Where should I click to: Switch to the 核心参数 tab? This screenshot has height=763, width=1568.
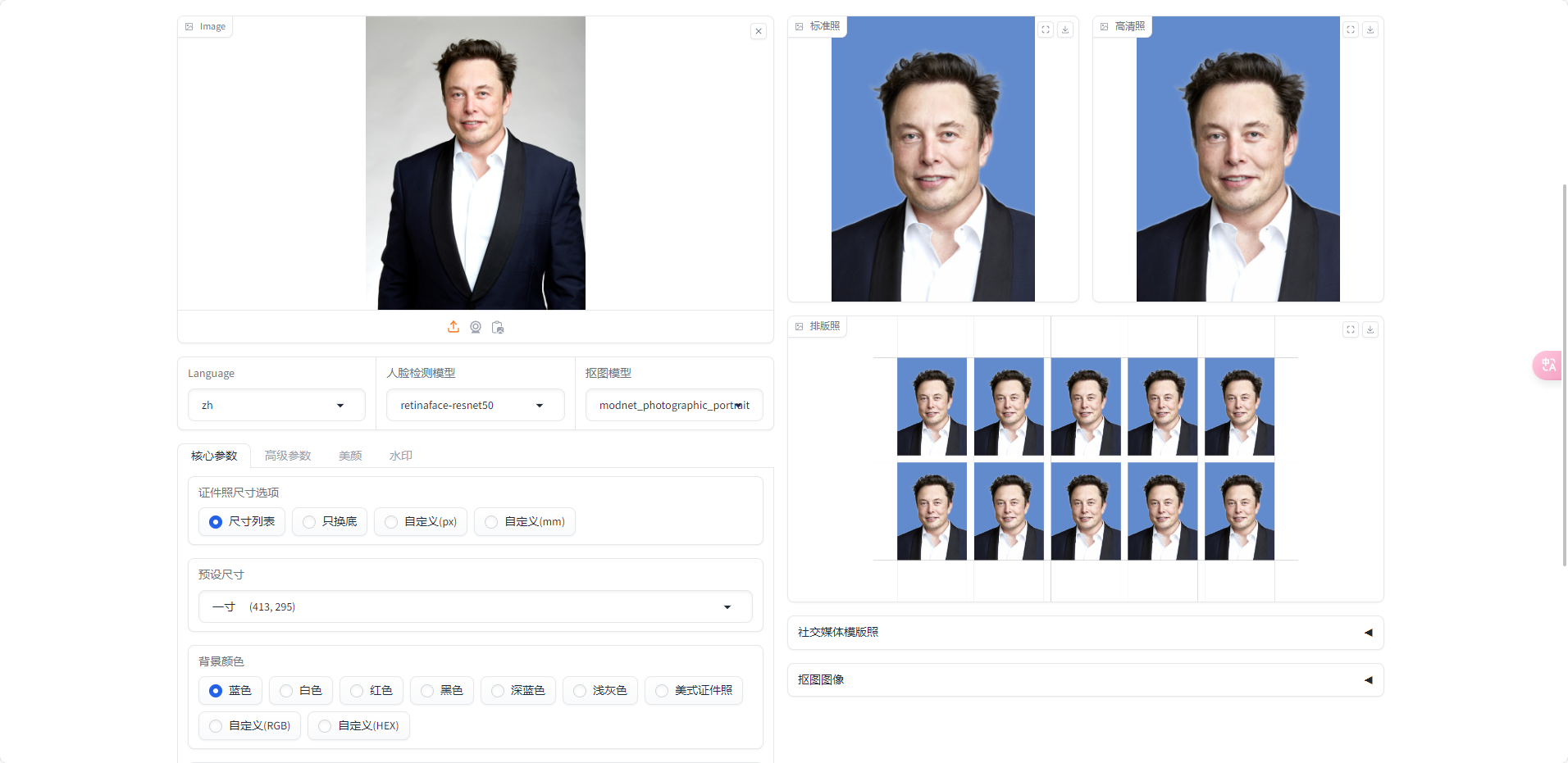(x=214, y=456)
